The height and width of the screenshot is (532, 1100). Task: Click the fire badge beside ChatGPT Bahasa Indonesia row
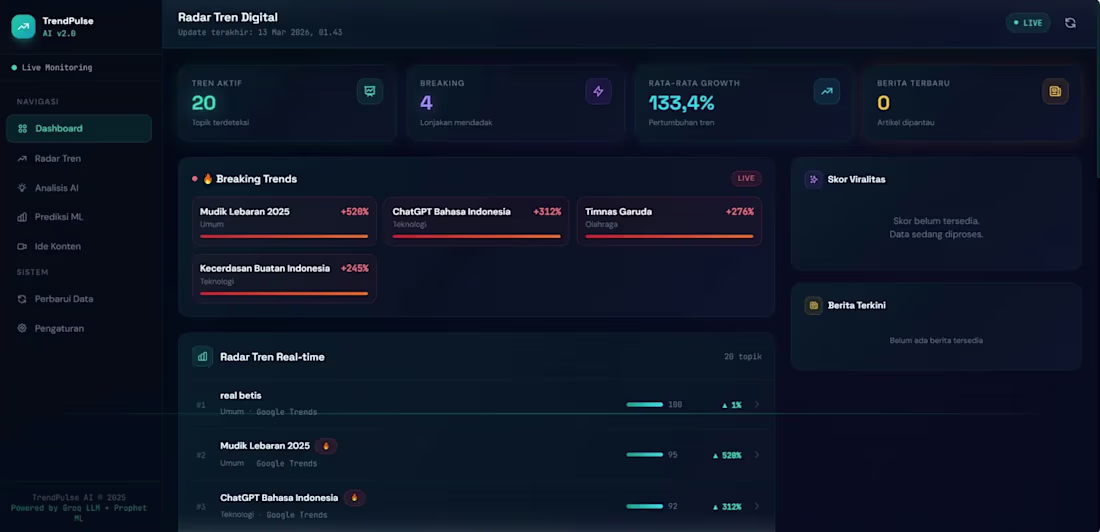(x=354, y=498)
